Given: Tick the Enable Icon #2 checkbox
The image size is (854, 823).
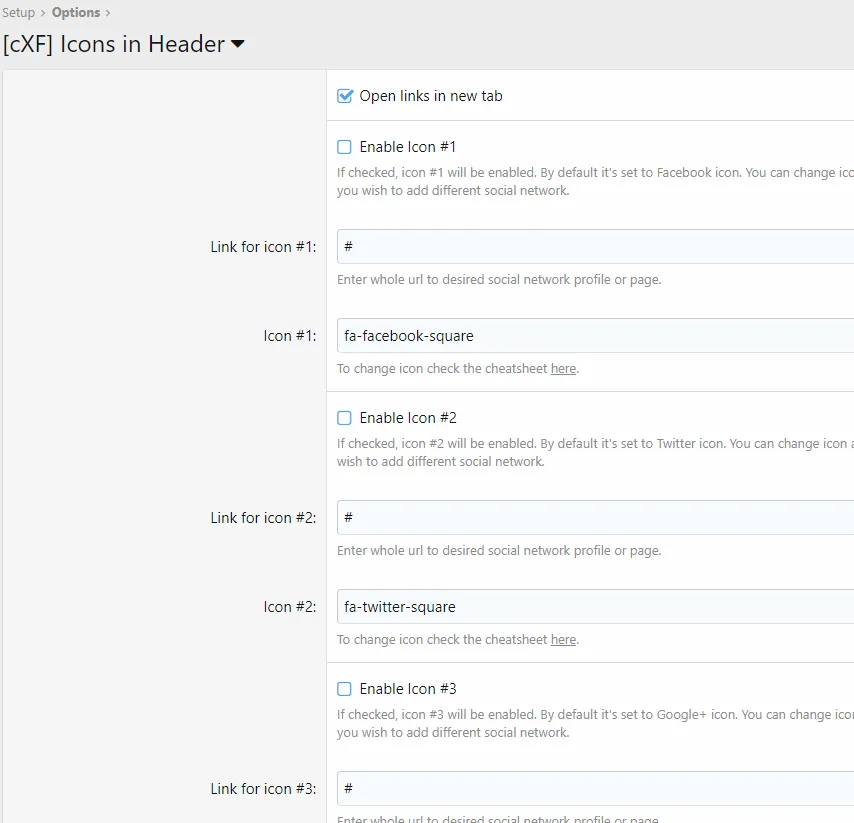Looking at the screenshot, I should (345, 418).
